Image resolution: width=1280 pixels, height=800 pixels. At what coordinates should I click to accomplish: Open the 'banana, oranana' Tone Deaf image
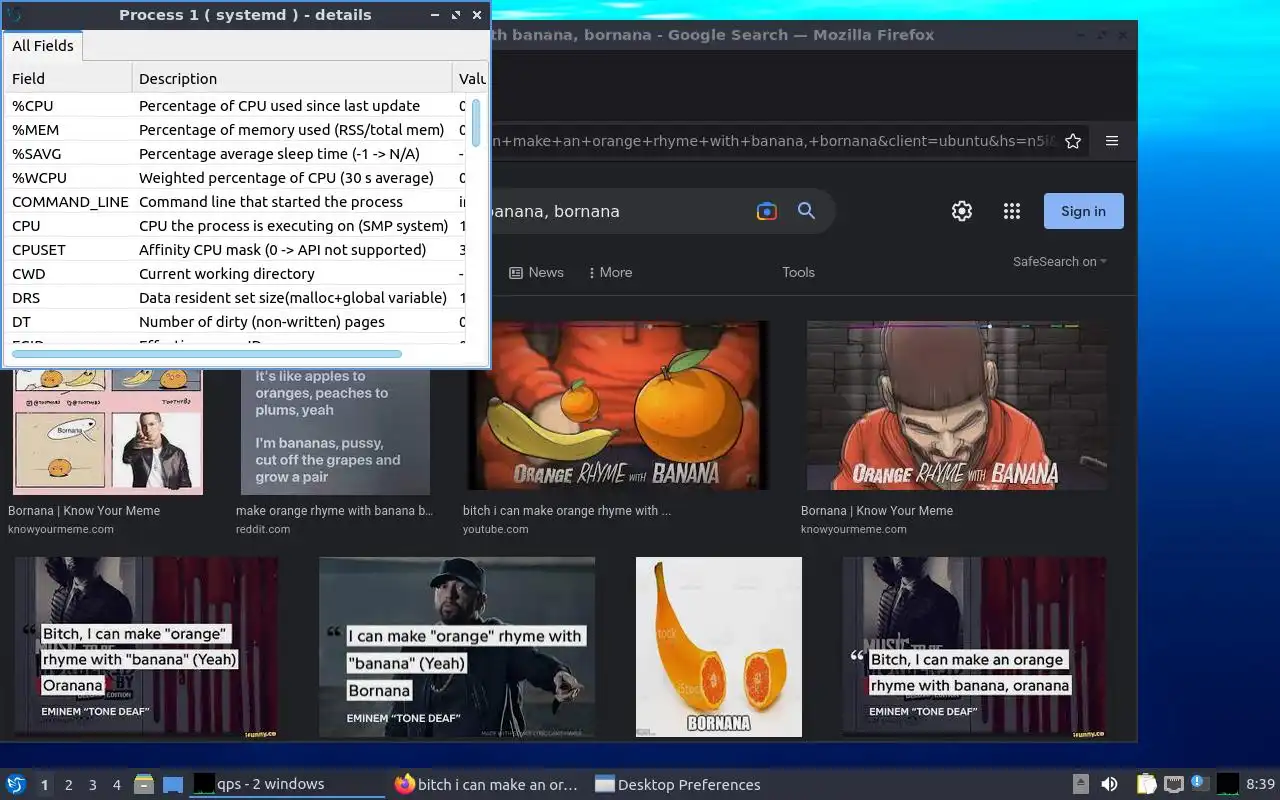[x=975, y=647]
